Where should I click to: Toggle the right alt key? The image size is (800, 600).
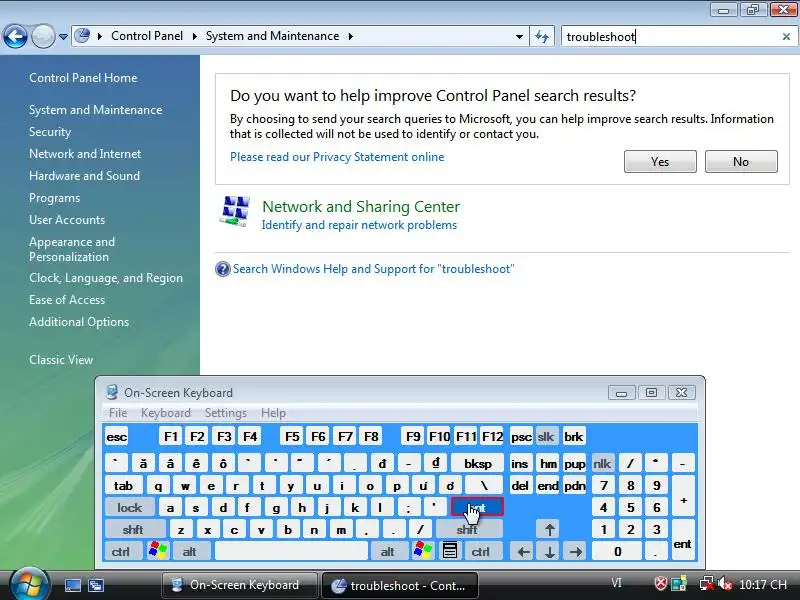click(x=388, y=552)
